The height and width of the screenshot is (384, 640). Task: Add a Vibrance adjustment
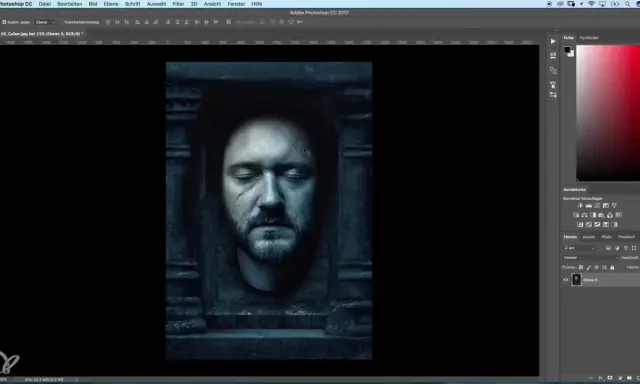(x=614, y=205)
